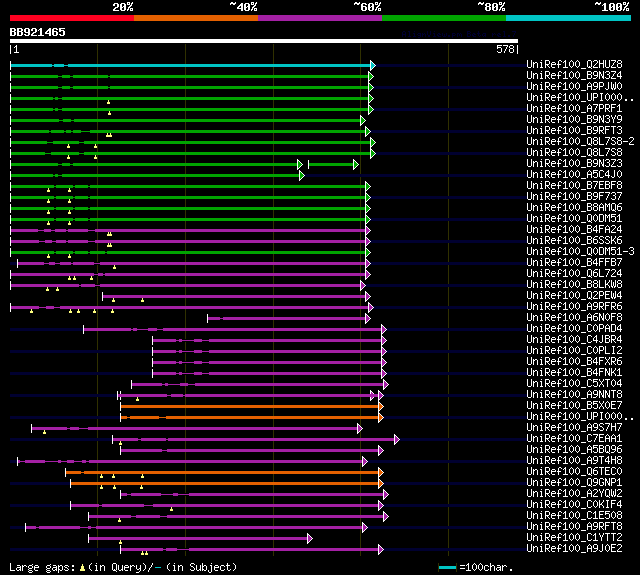Select hit label UniRef100_A5BQ96
The width and height of the screenshot is (640, 575).
(574, 450)
